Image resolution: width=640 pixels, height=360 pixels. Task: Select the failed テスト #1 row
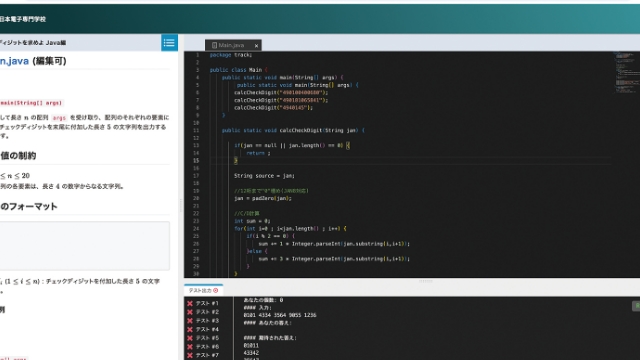coord(203,303)
